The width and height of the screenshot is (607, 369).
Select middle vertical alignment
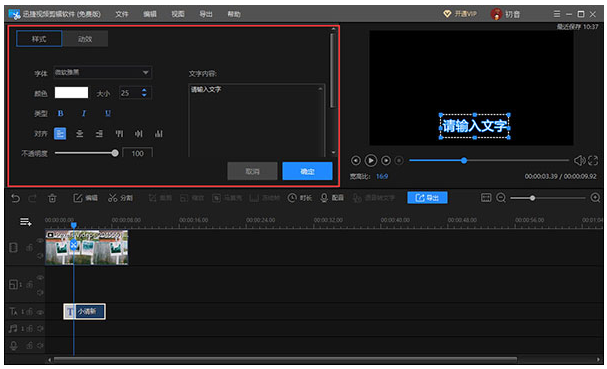pos(139,134)
